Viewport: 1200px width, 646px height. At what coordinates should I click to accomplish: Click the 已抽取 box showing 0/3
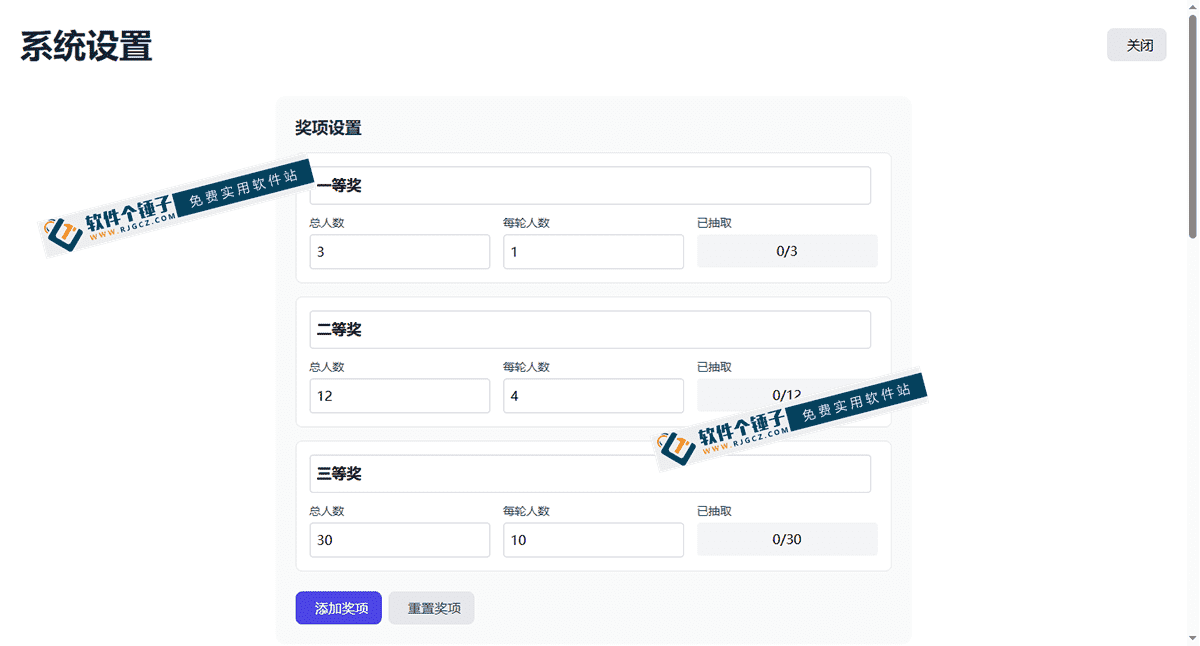[786, 251]
